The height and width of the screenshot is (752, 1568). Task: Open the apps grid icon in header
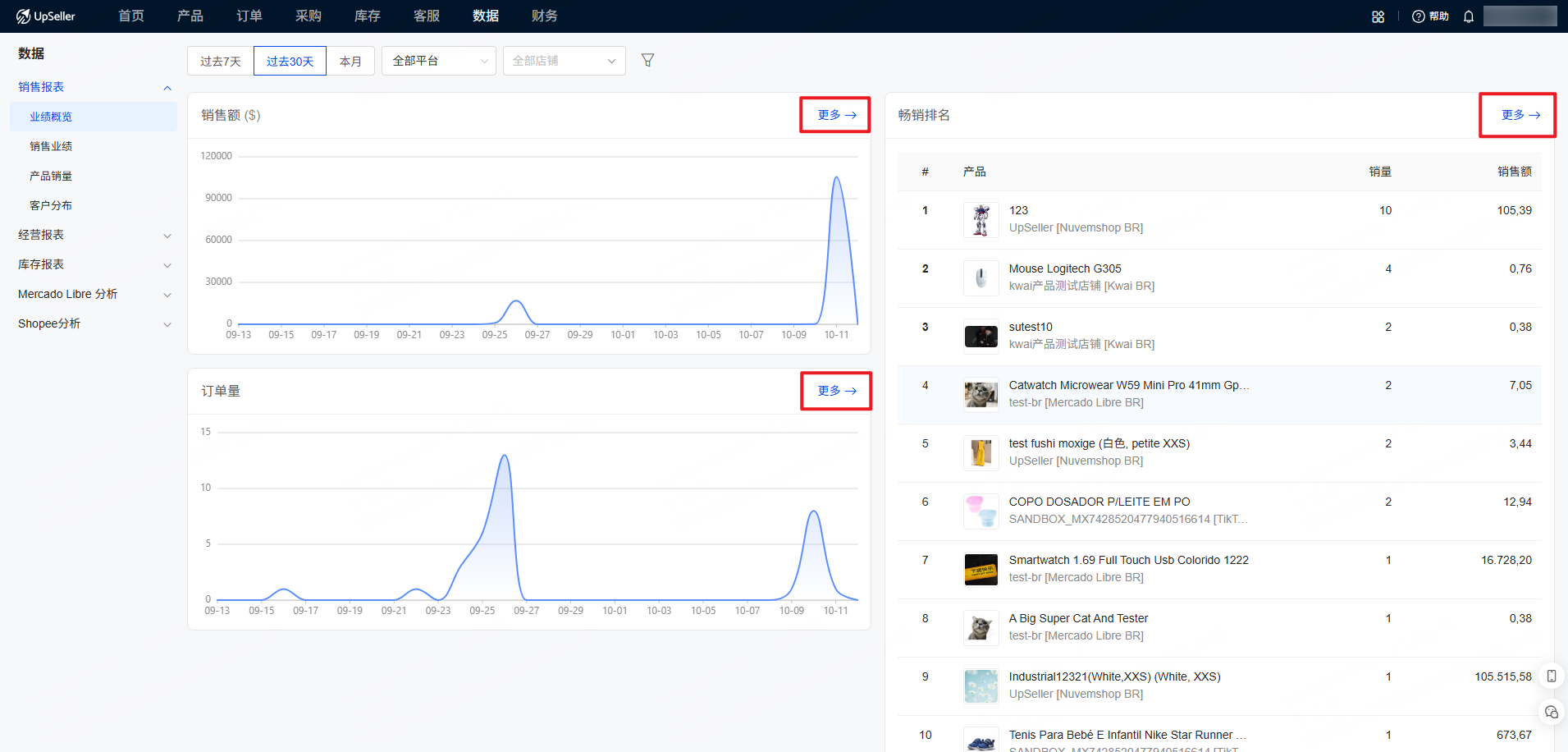1378,16
